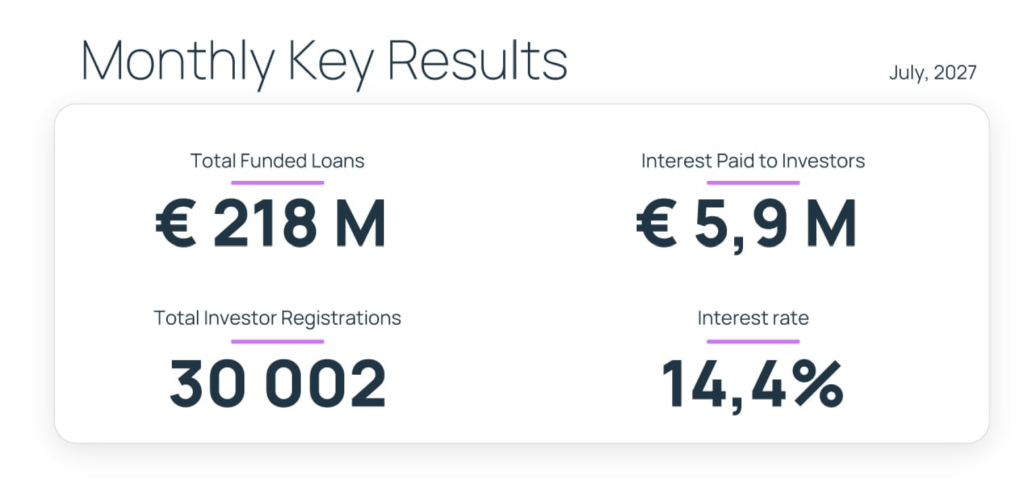Click the euro symbol before 218 M
Screen dimensions: 1024x489
[175, 223]
